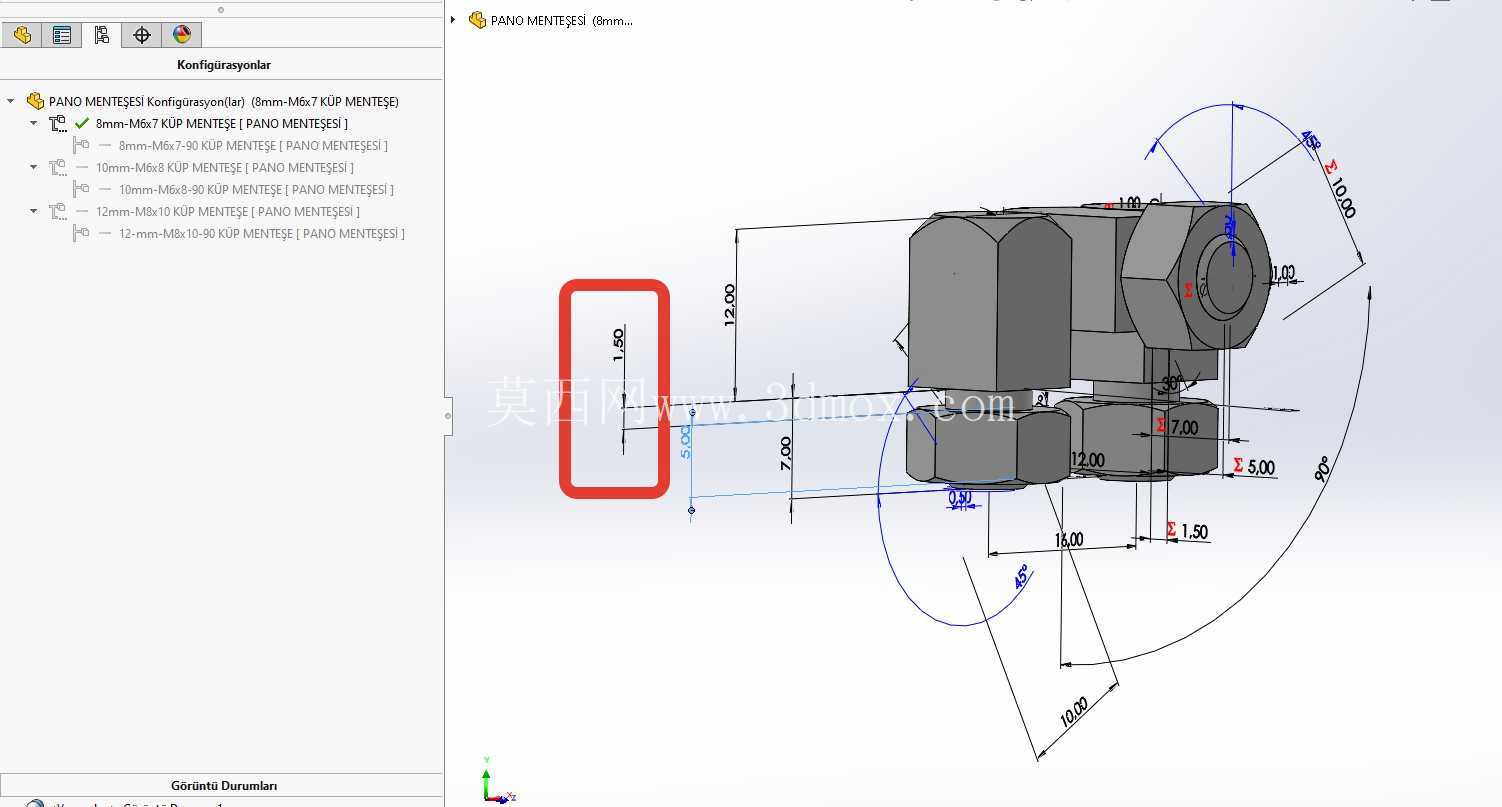Click the Görüntü Durumları section header
This screenshot has width=1502, height=807.
coord(222,786)
